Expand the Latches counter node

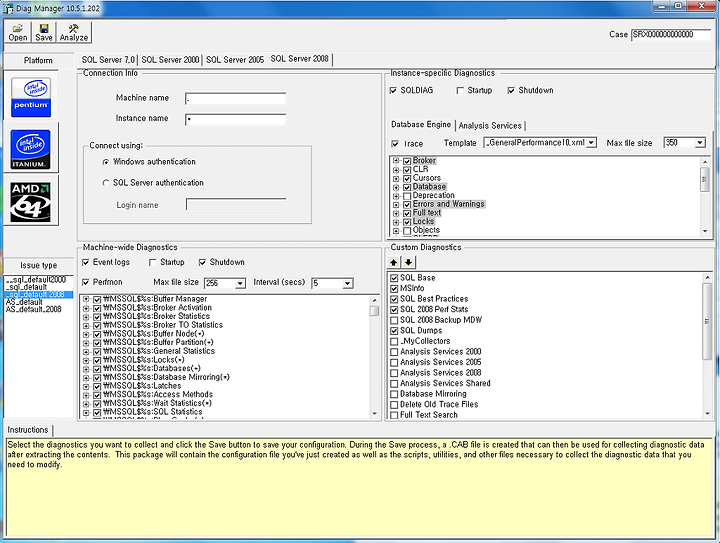pos(86,386)
